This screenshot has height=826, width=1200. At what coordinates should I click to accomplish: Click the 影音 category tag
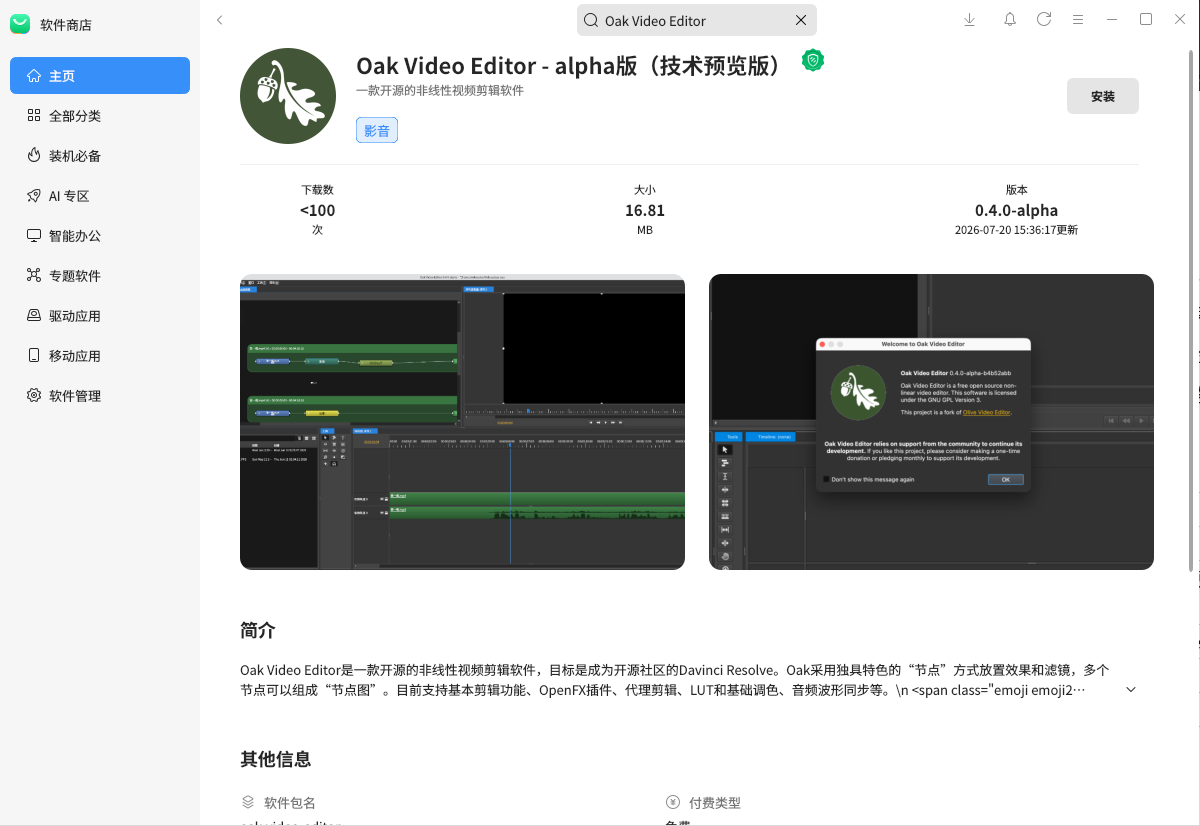point(377,130)
